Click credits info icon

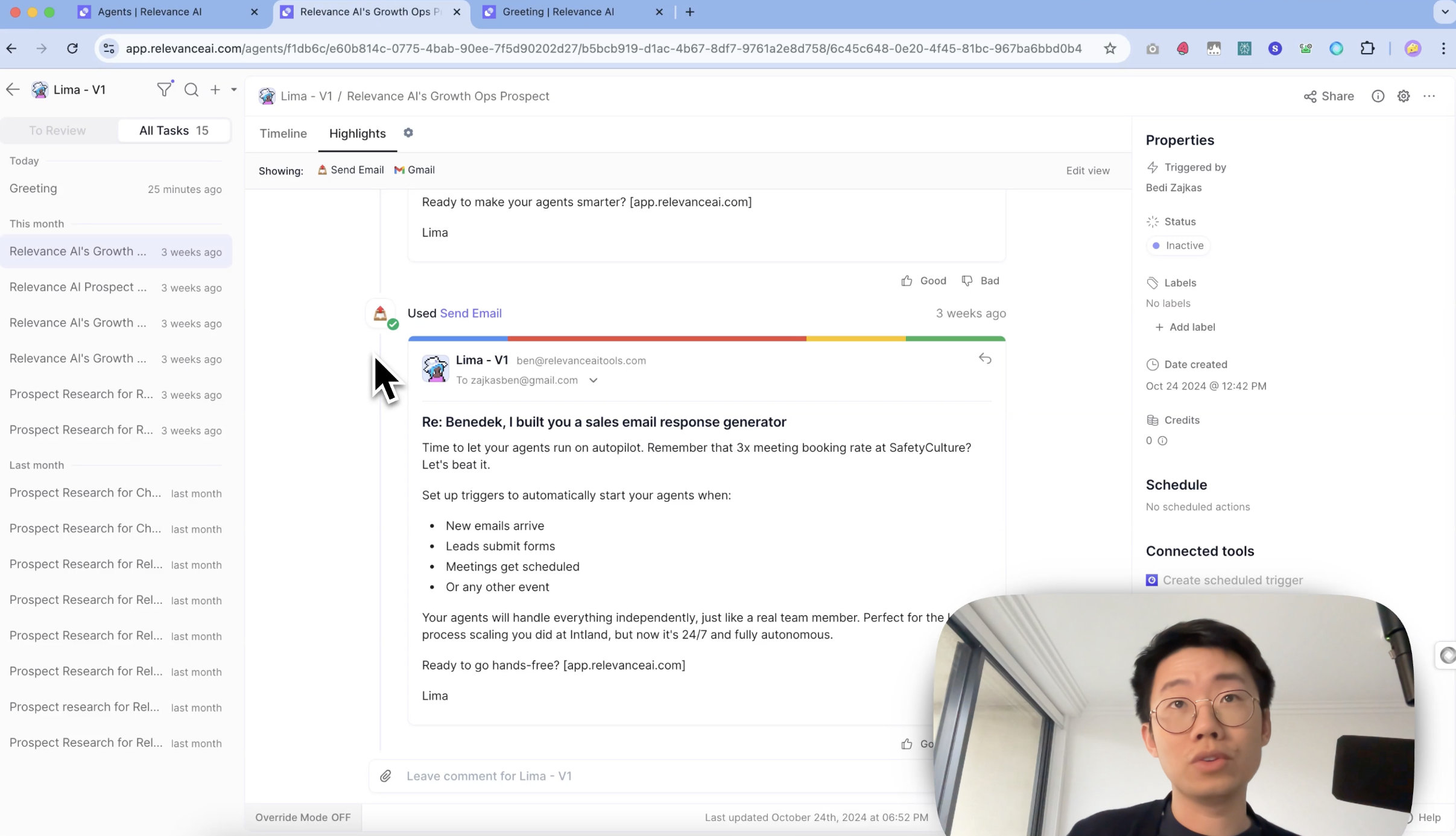1162,440
